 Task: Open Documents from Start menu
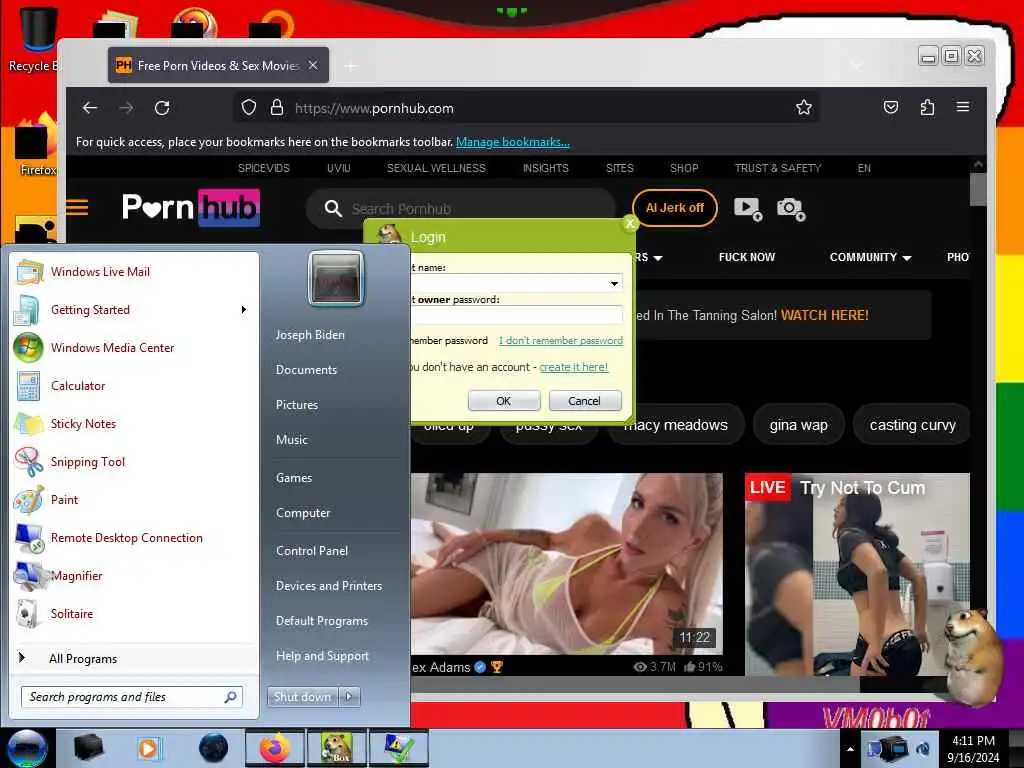point(306,370)
